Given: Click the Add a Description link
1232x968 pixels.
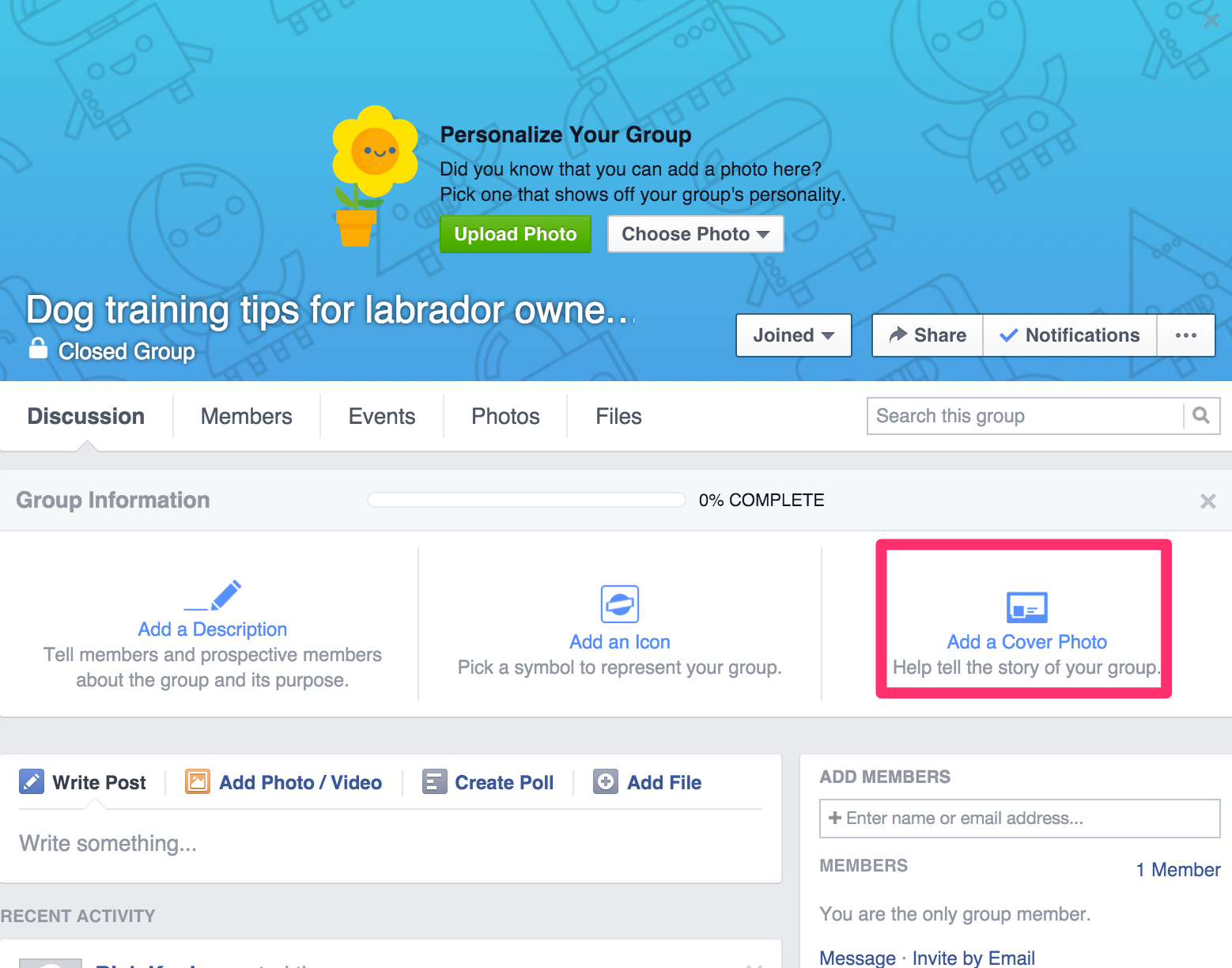Looking at the screenshot, I should pyautogui.click(x=212, y=630).
